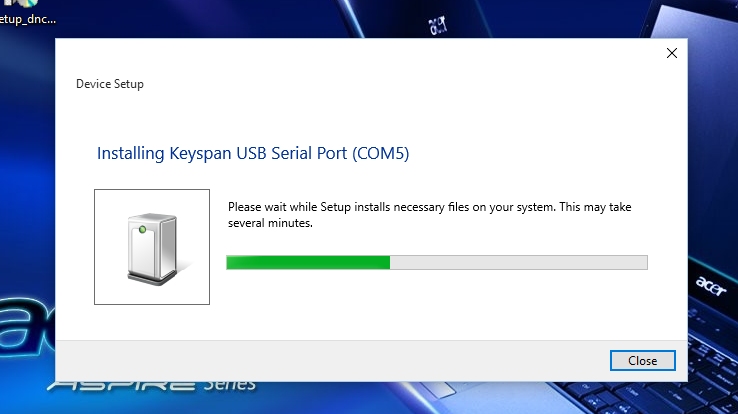The image size is (738, 414).
Task: Close the Device Setup dialog with the X
Action: pyautogui.click(x=672, y=53)
